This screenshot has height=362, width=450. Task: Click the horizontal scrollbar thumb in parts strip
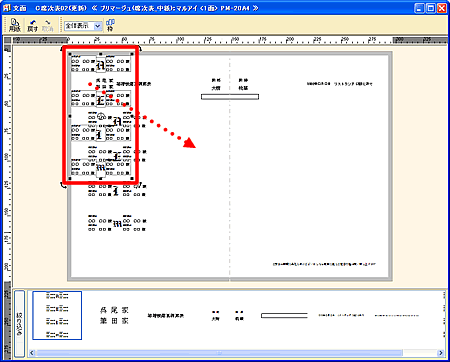219,353
